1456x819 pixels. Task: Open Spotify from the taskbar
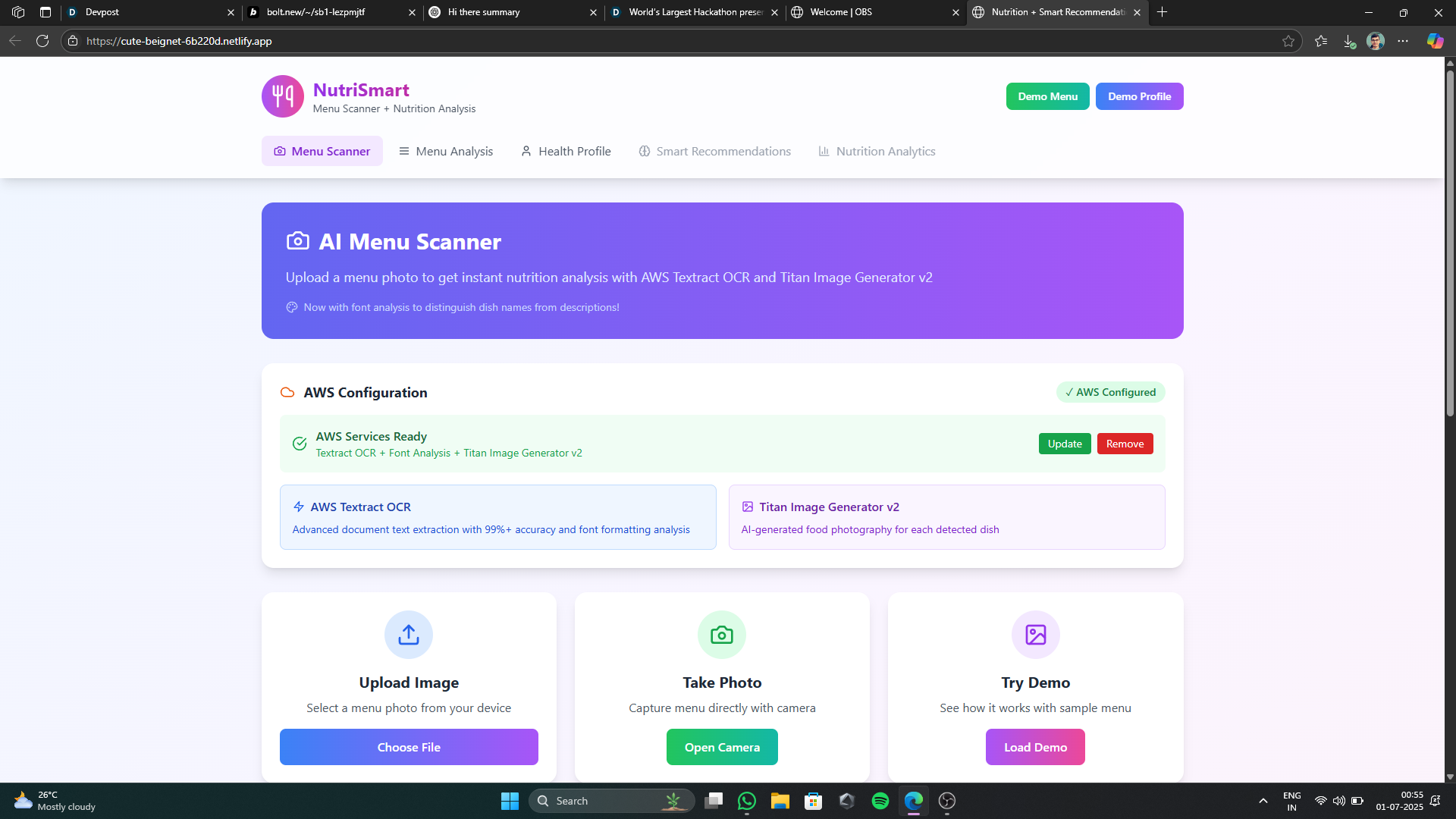click(x=880, y=801)
